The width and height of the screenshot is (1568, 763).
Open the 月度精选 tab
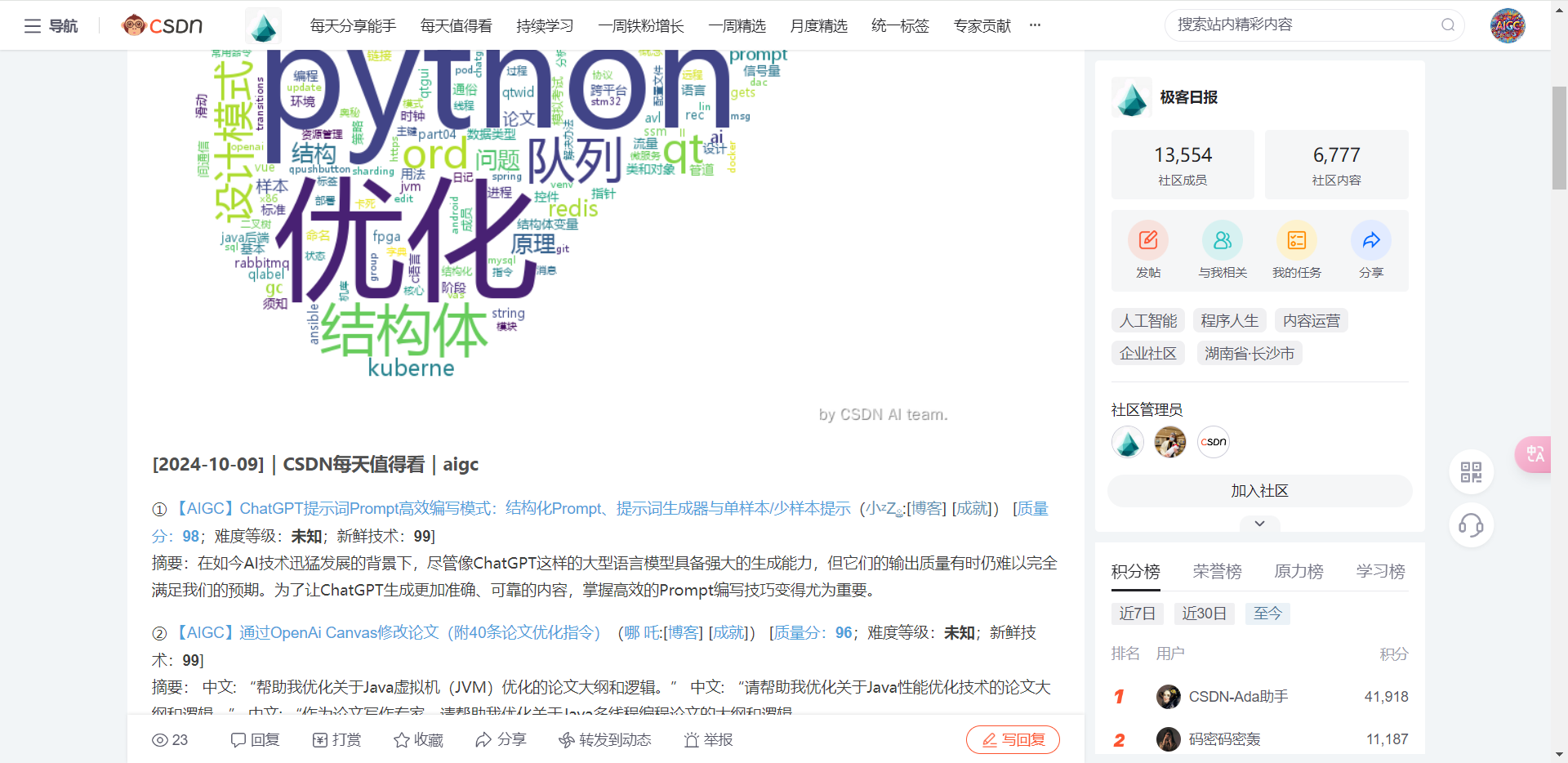[818, 26]
